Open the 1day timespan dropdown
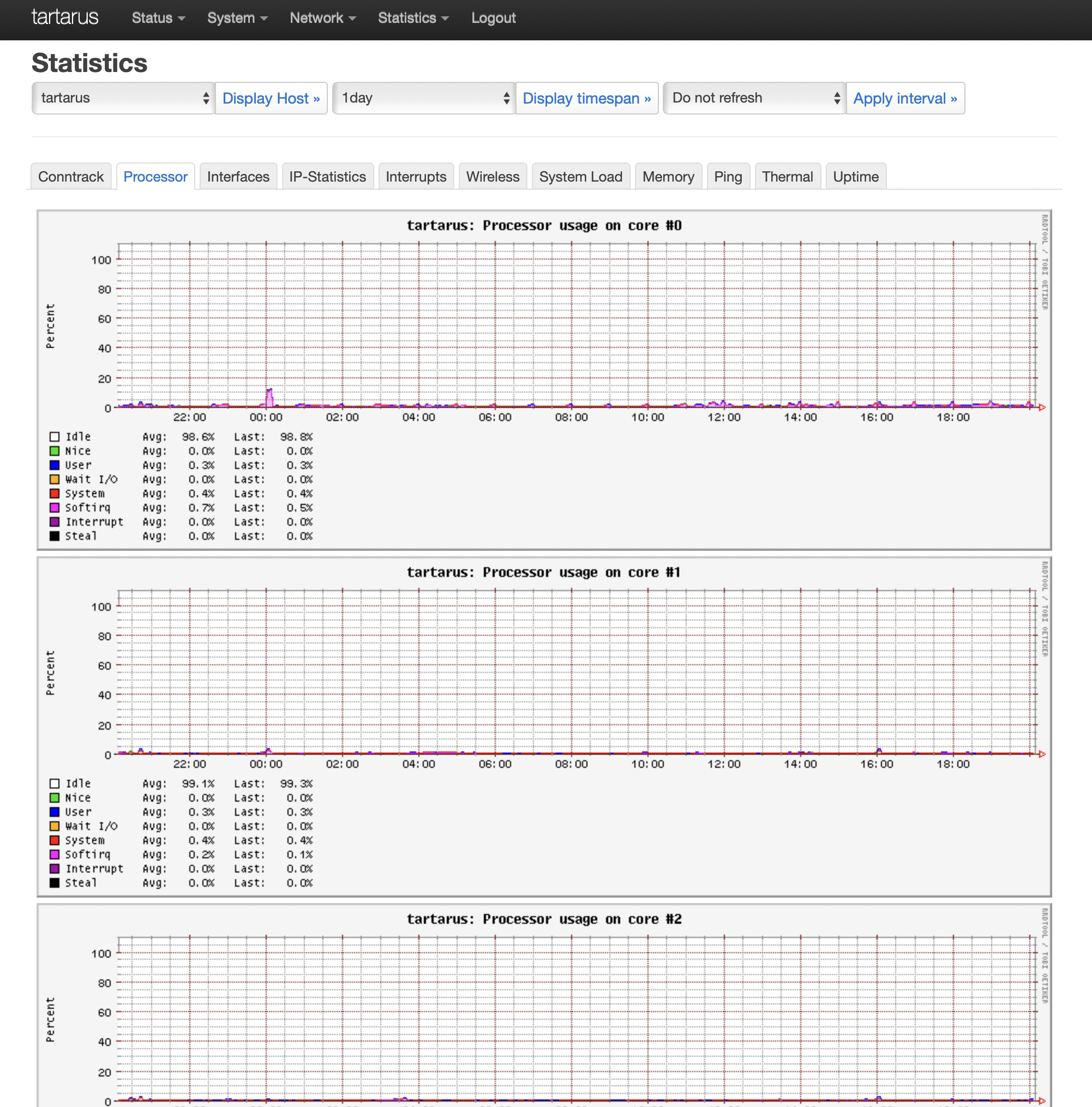Image resolution: width=1092 pixels, height=1107 pixels. [x=424, y=98]
